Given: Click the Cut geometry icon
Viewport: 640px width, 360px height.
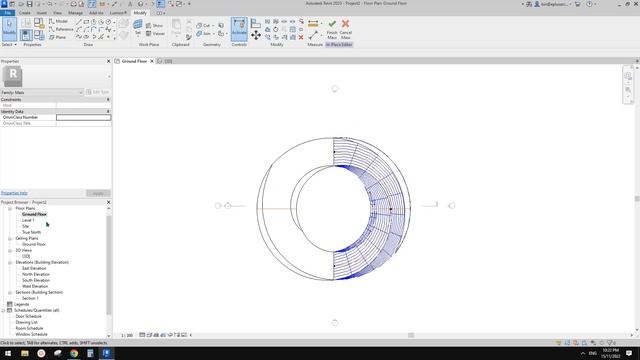Looking at the screenshot, I should pos(199,25).
